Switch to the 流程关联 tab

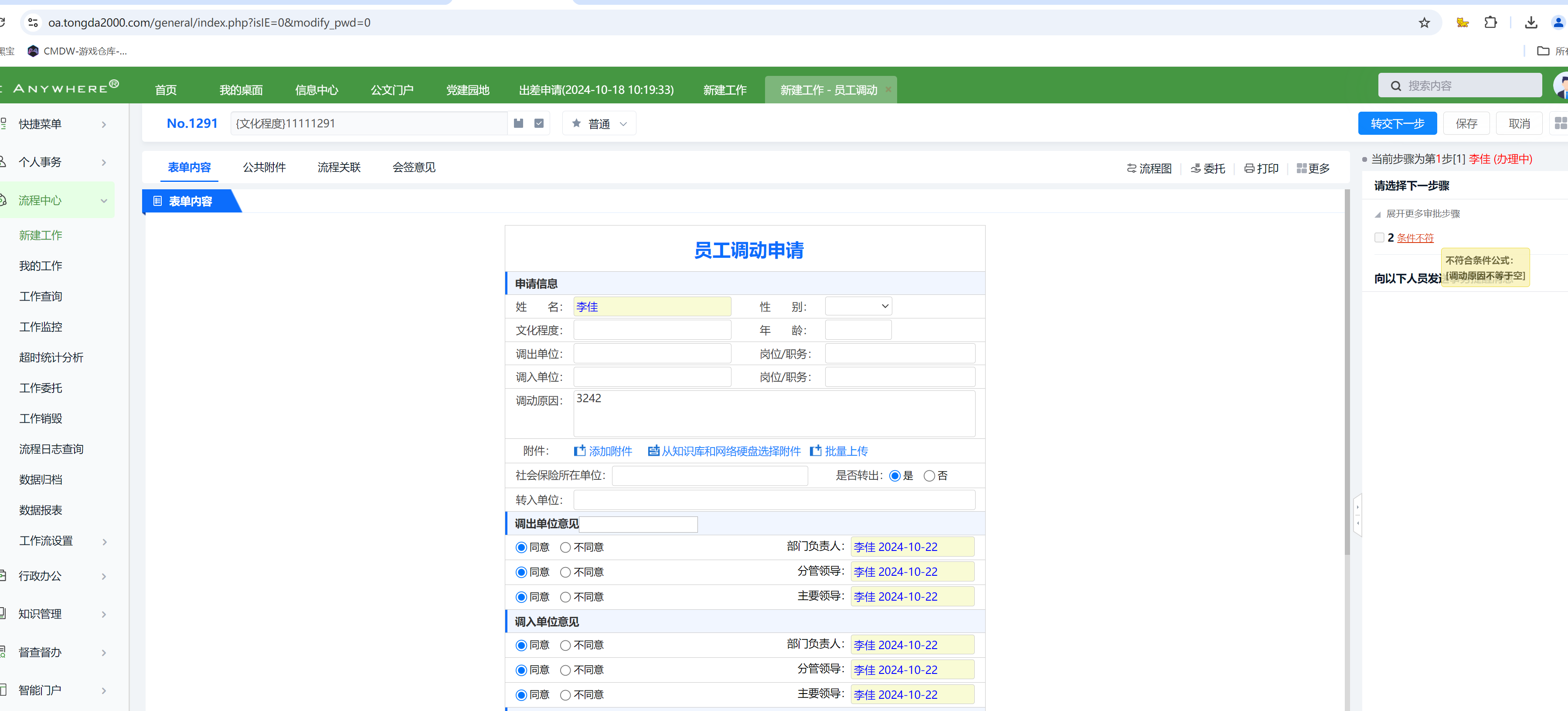tap(339, 167)
